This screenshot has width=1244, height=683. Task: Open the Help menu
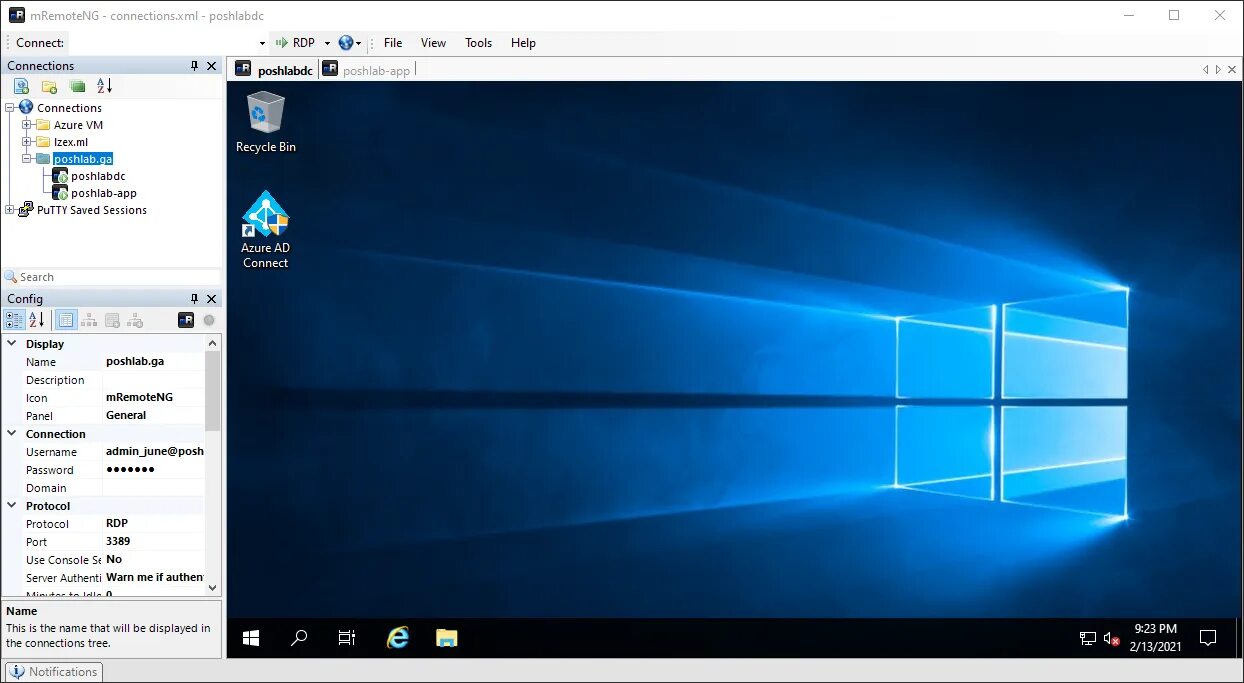(x=523, y=43)
